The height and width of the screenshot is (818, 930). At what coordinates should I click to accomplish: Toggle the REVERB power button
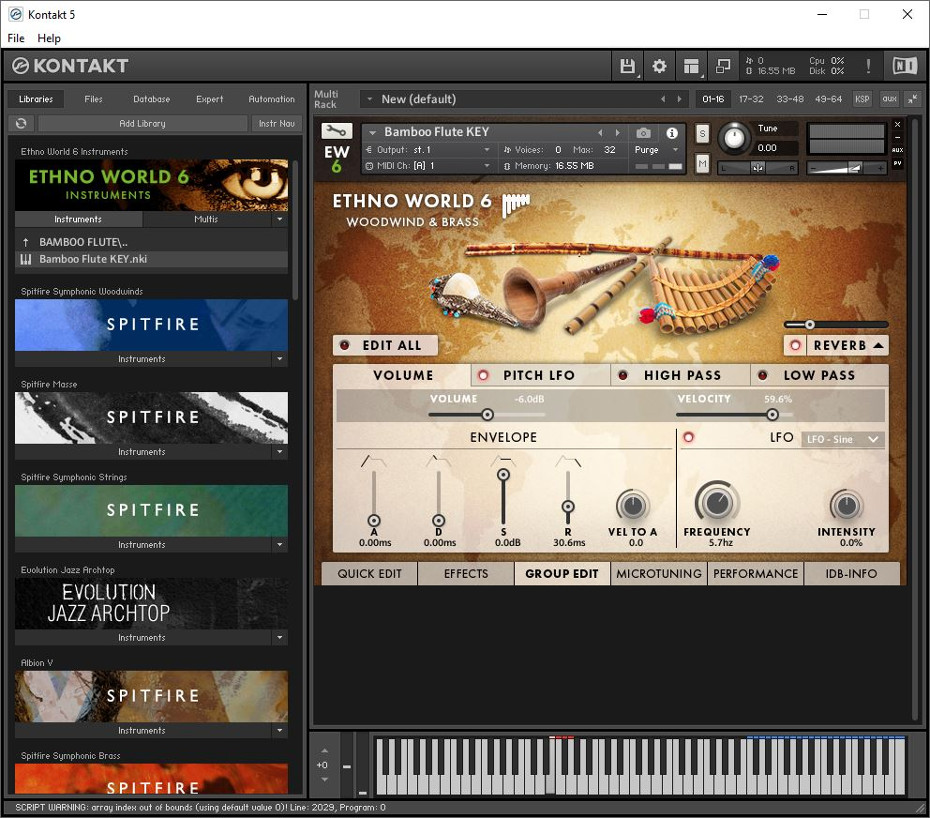(x=795, y=345)
